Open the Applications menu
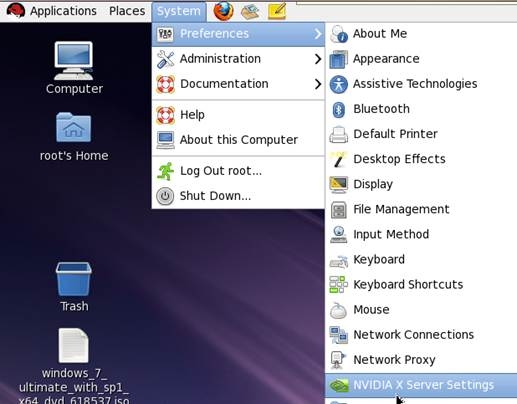The height and width of the screenshot is (404, 517). (x=63, y=11)
